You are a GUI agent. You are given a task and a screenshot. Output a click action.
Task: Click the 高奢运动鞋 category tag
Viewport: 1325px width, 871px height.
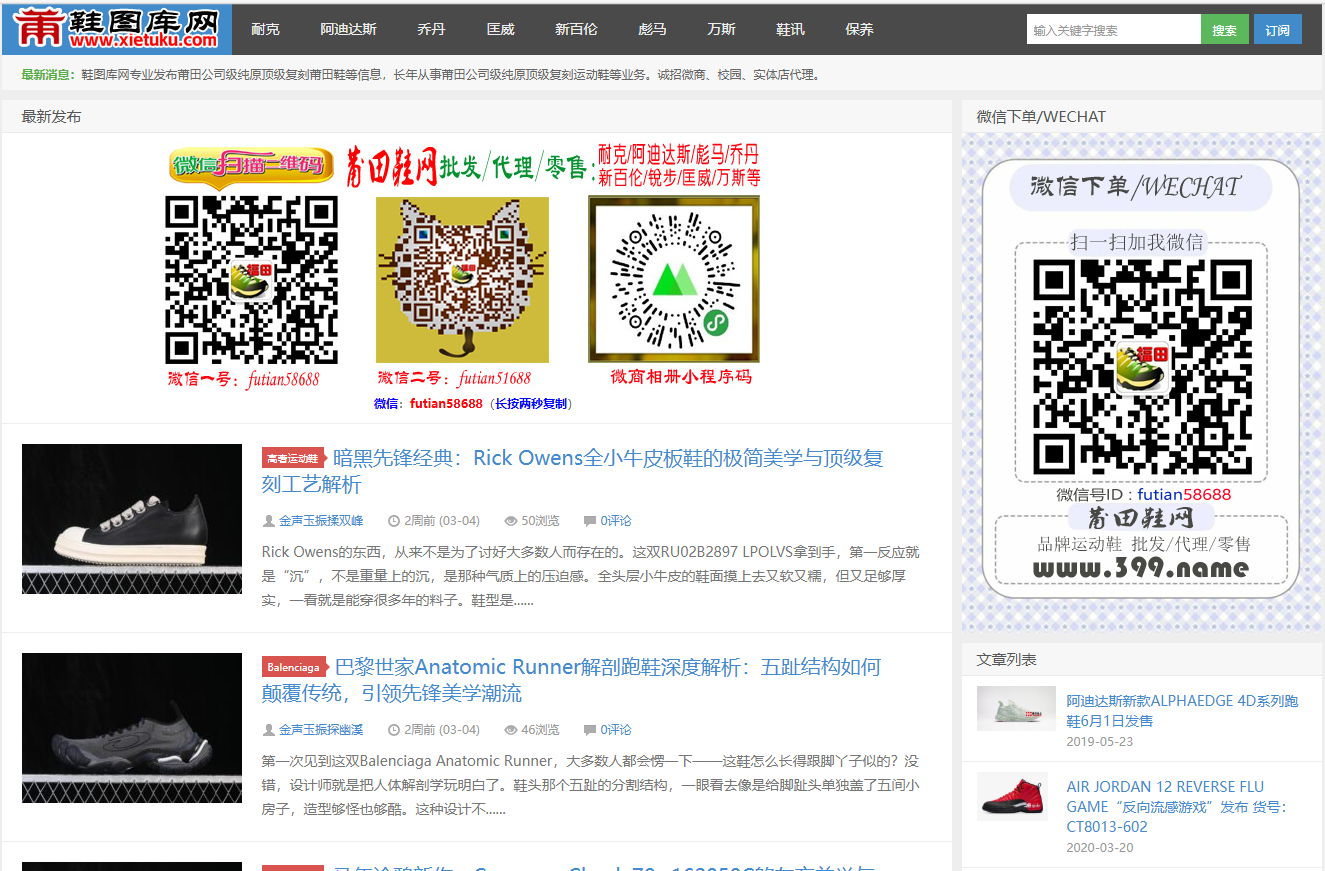(292, 458)
